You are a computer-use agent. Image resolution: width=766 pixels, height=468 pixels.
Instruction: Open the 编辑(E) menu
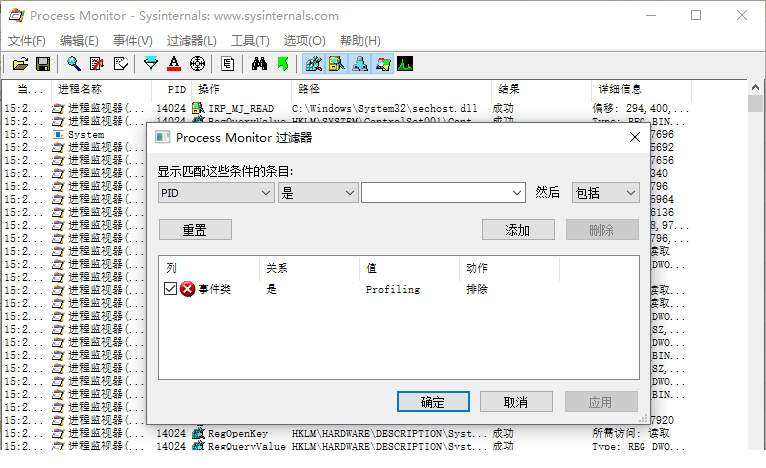tap(79, 41)
